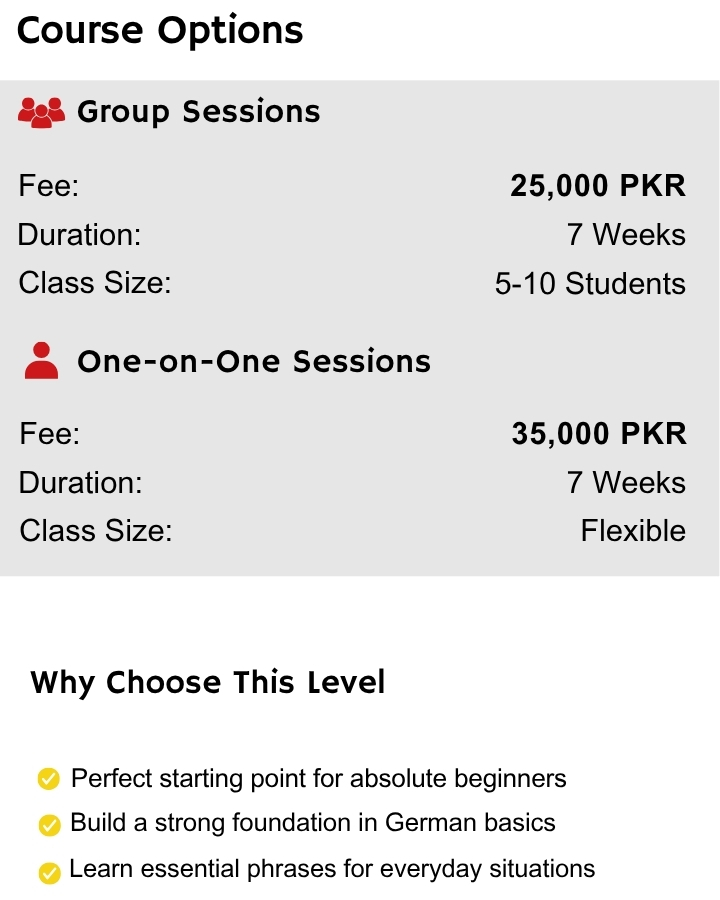The height and width of the screenshot is (900, 720).
Task: Click the One-on-One Sessions person icon
Action: pos(41,361)
